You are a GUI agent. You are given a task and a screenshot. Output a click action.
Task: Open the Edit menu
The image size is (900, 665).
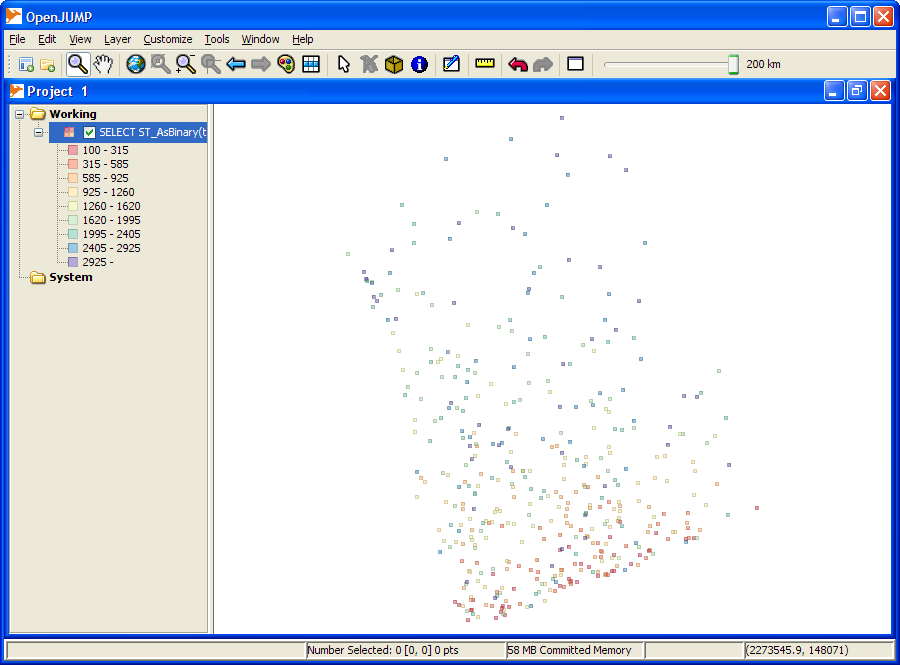click(47, 39)
